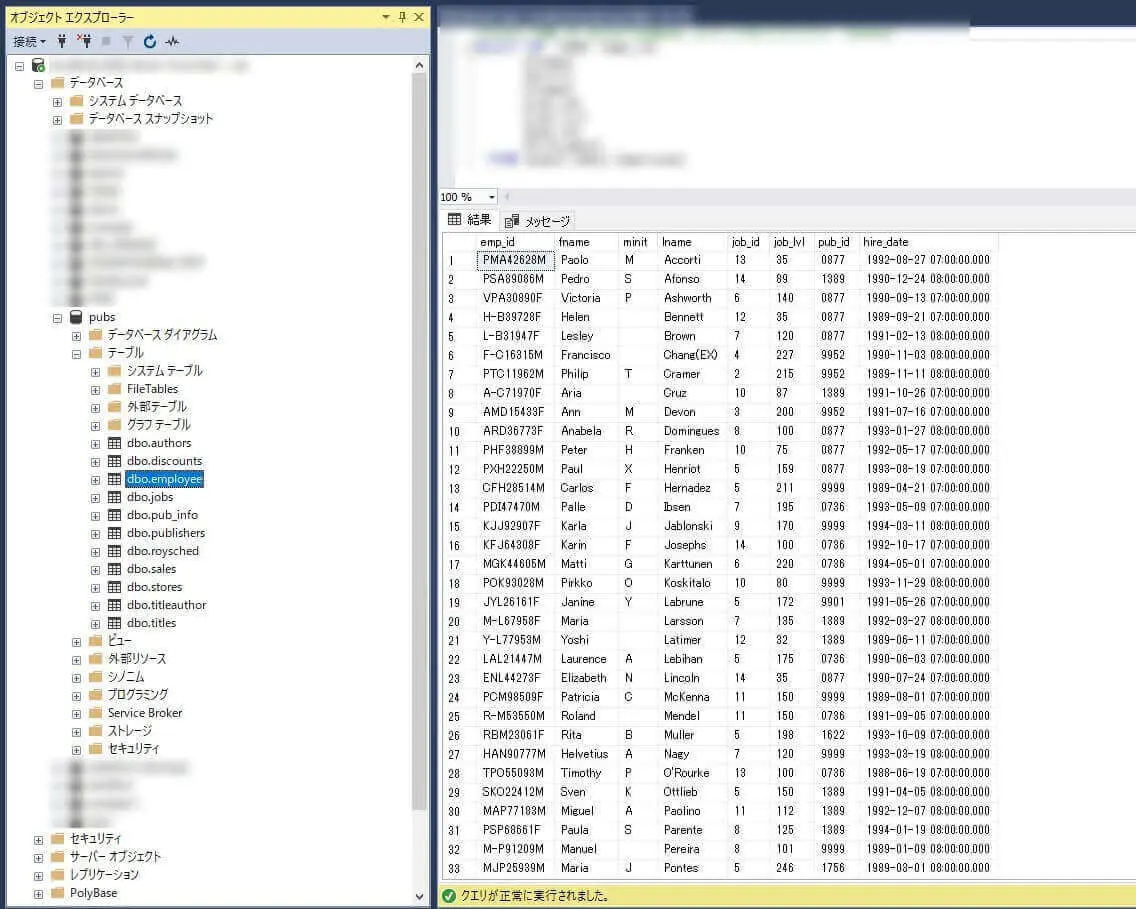Viewport: 1136px width, 909px height.
Task: Click the Connect Object Explorer plug icon
Action: tap(62, 41)
